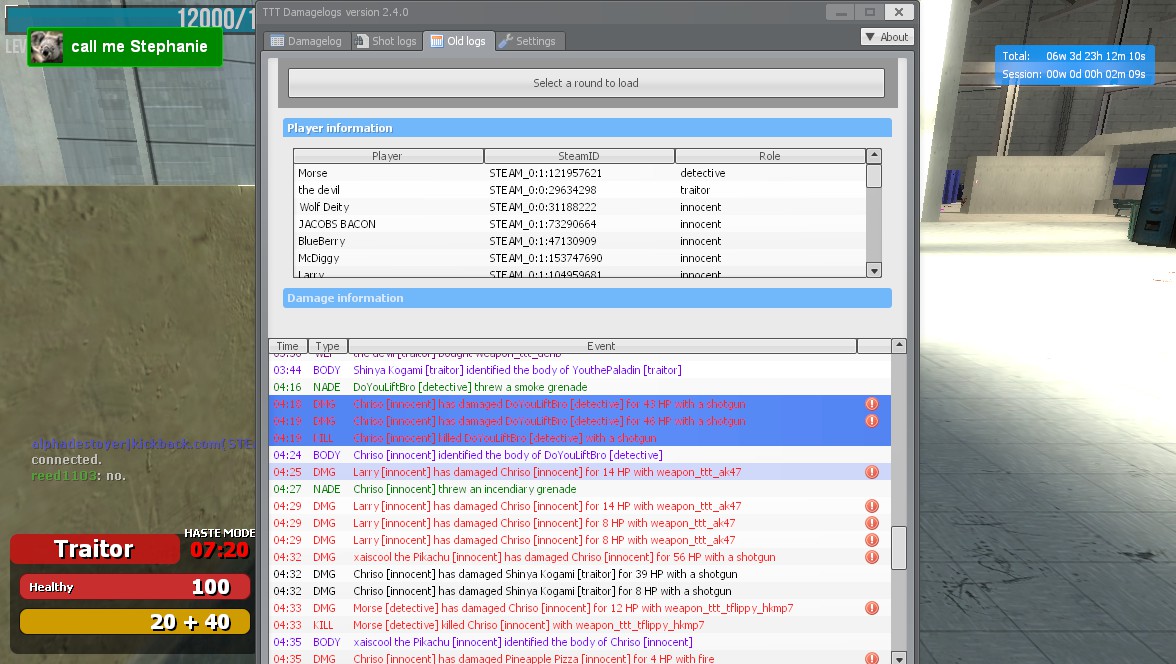Click the Settings wrench icon

coord(506,41)
